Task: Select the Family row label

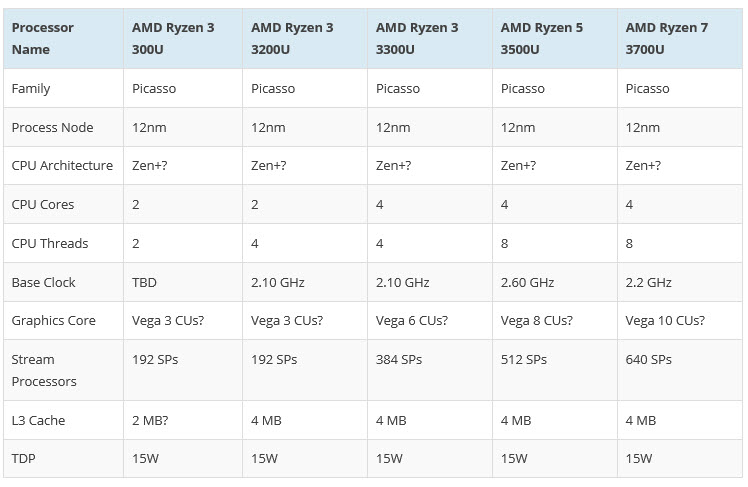Action: click(31, 88)
